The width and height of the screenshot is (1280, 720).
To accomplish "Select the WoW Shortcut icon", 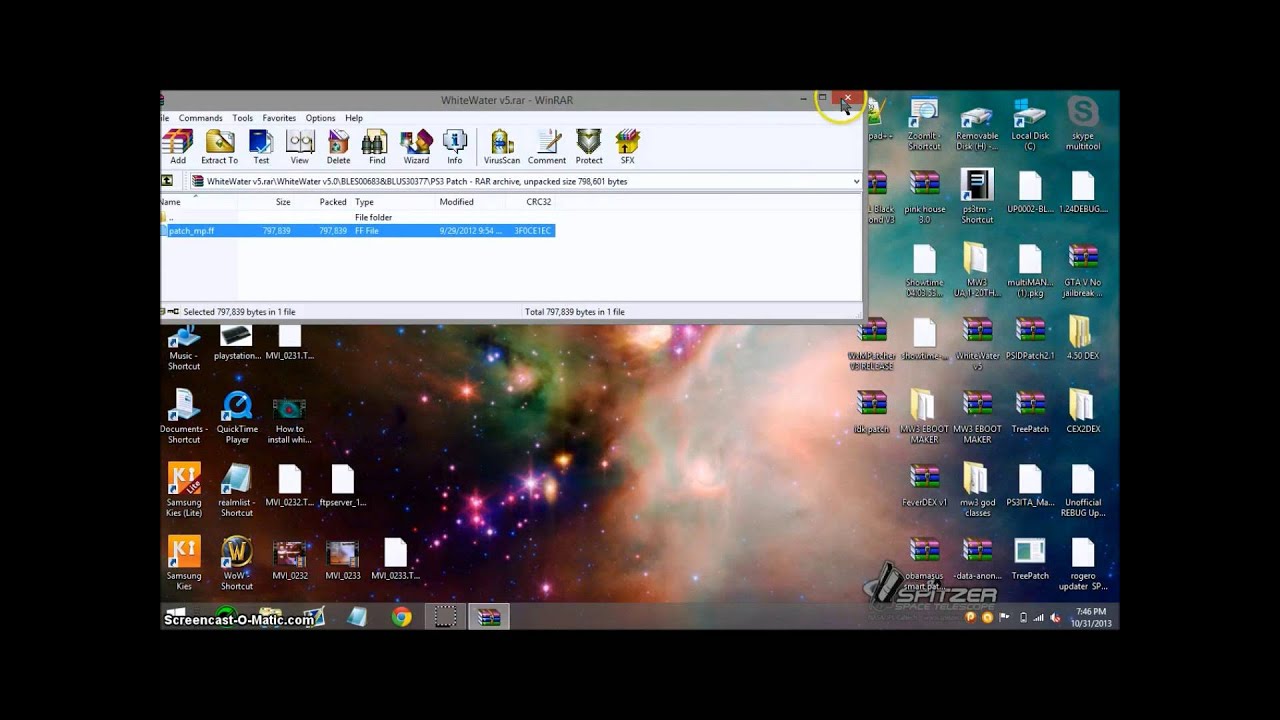I will point(237,564).
